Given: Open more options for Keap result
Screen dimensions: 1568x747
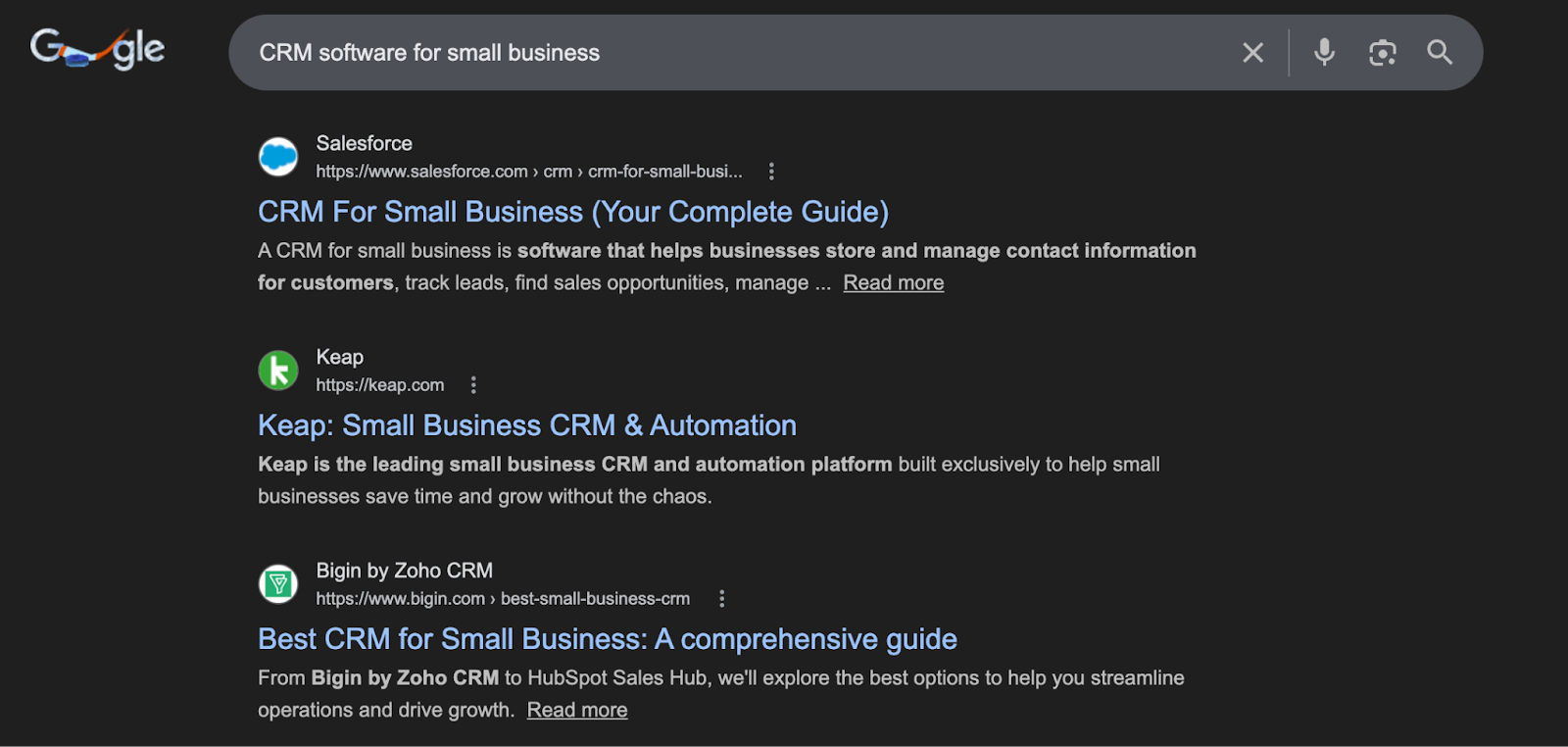Looking at the screenshot, I should pos(473,385).
